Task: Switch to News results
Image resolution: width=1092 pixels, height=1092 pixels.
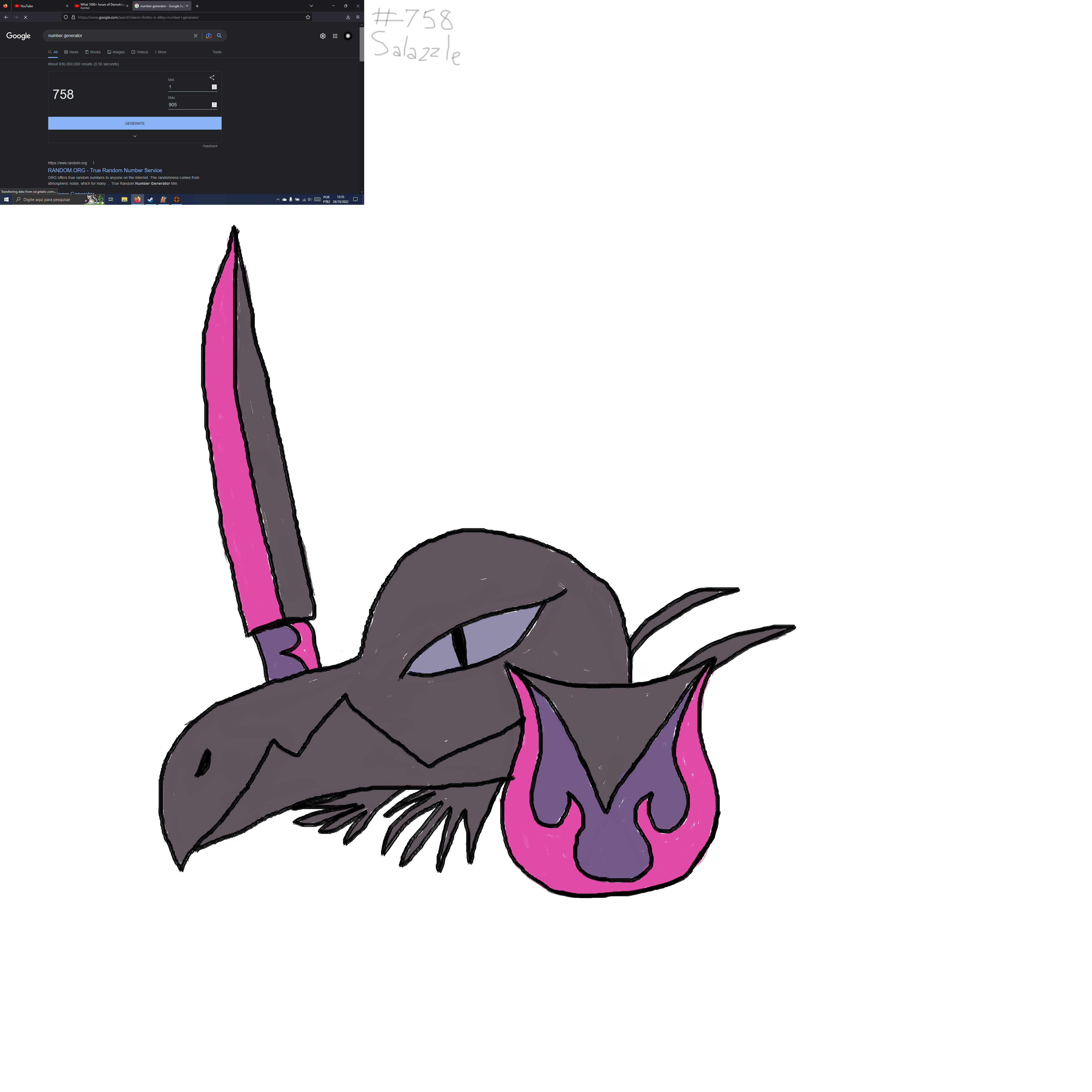Action: click(71, 52)
